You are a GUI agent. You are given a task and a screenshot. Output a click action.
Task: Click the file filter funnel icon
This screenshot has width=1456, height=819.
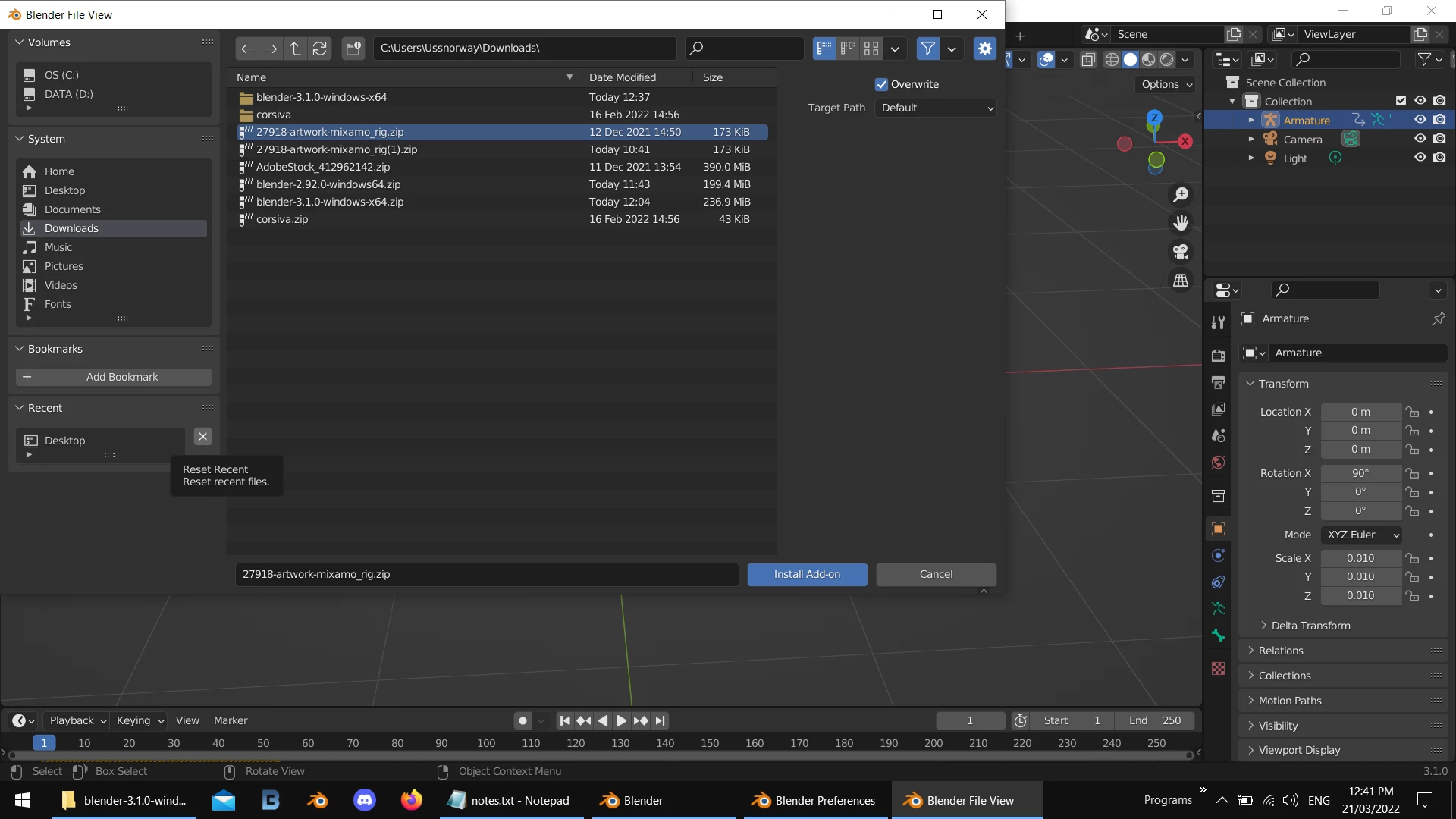click(x=927, y=49)
